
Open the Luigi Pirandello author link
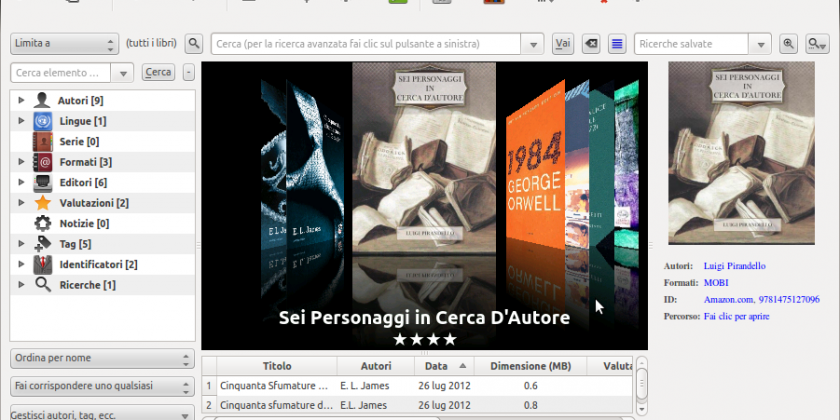(x=734, y=266)
